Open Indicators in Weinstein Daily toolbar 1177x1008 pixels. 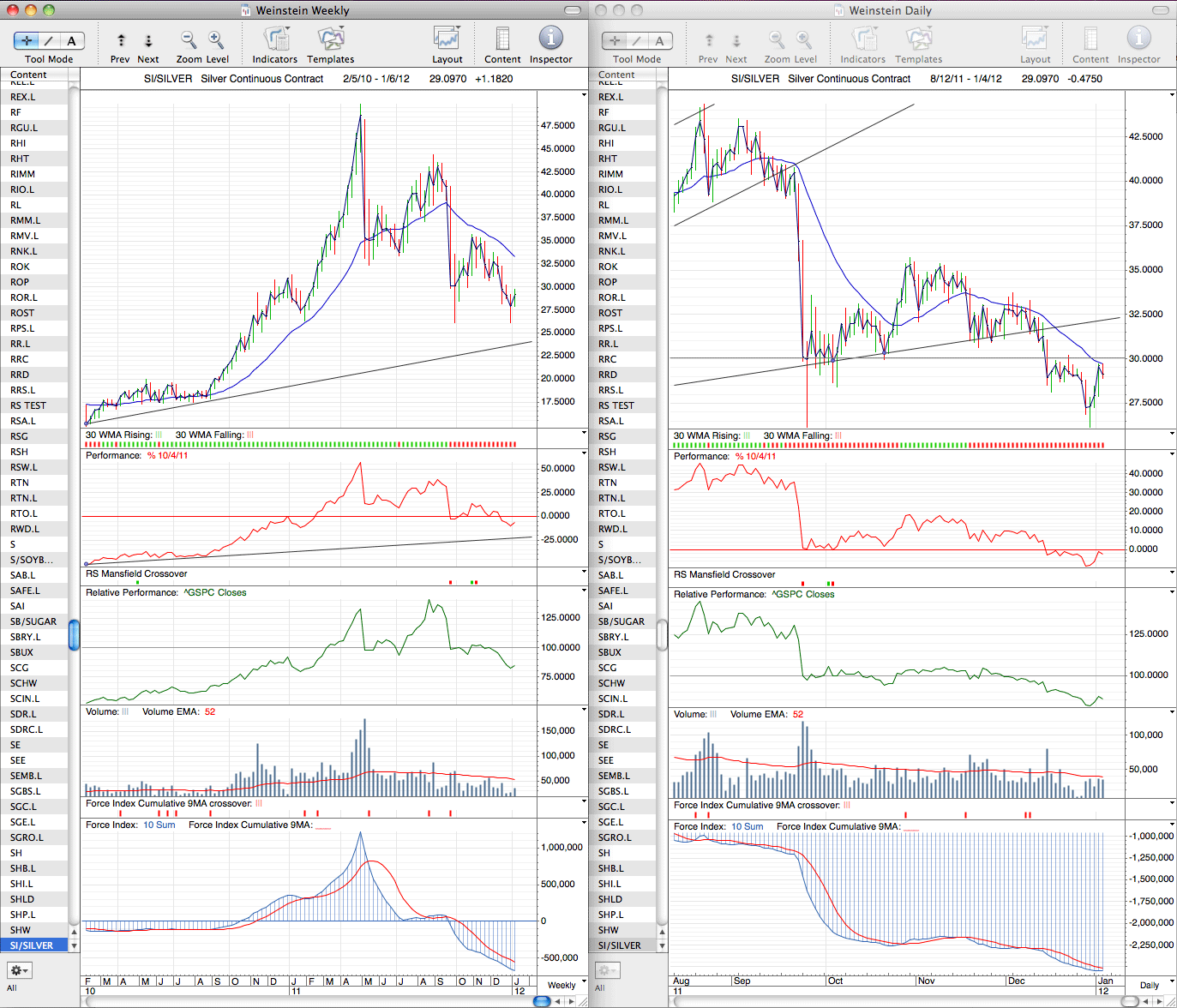(863, 45)
